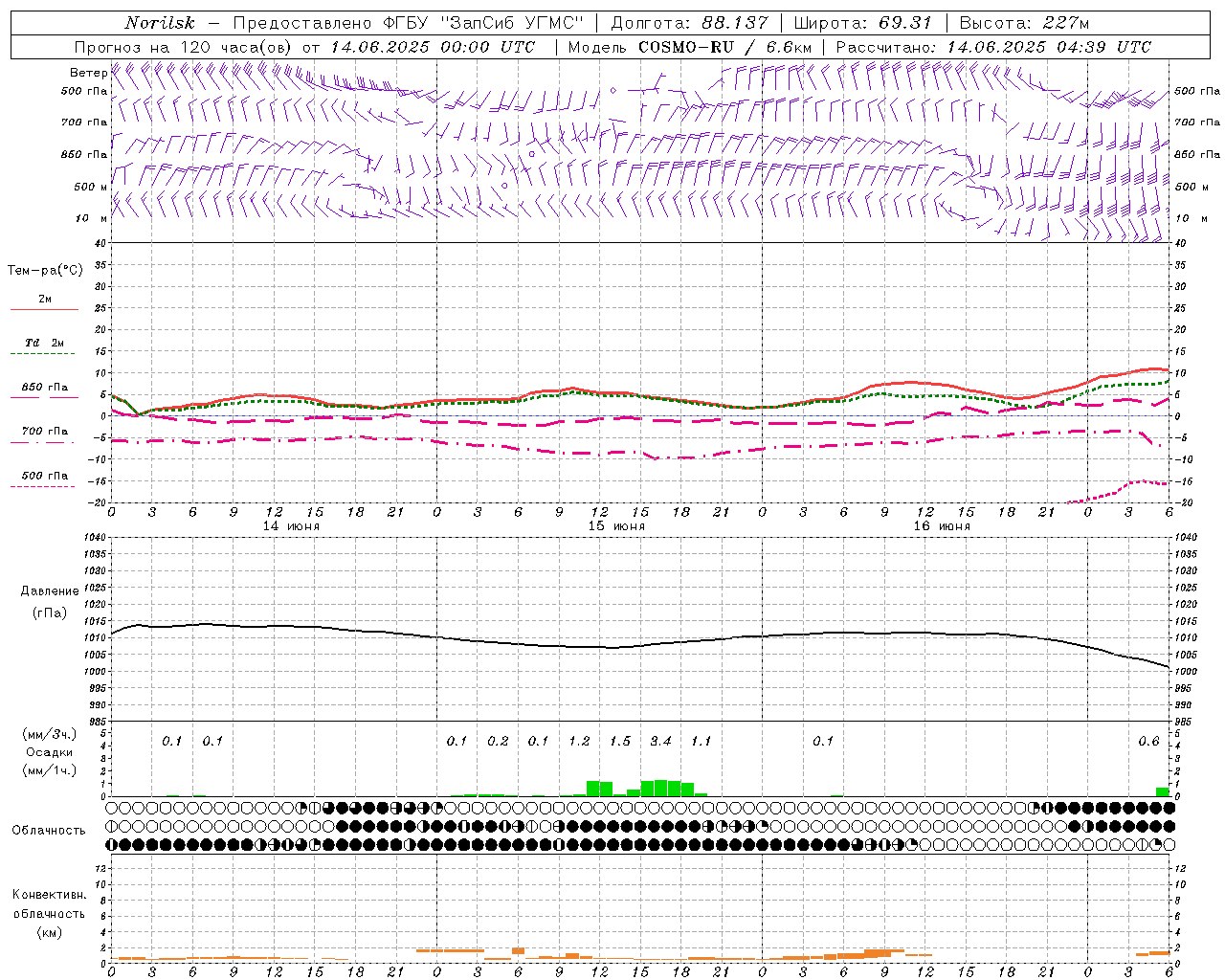The width and height of the screenshot is (1225, 980).
Task: Click the green dashed Td 2м legend line
Action: (44, 354)
